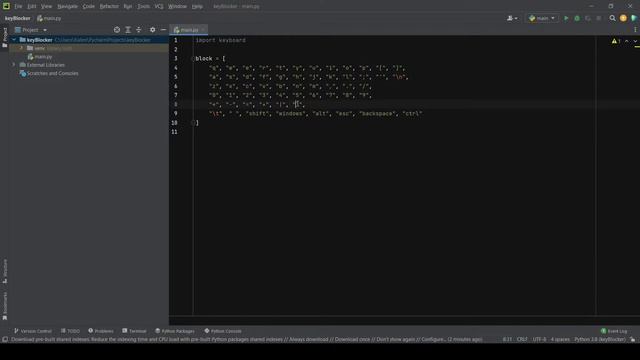Open the Terminal tool window
Screen dimensions: 640x360
[x=134, y=331]
